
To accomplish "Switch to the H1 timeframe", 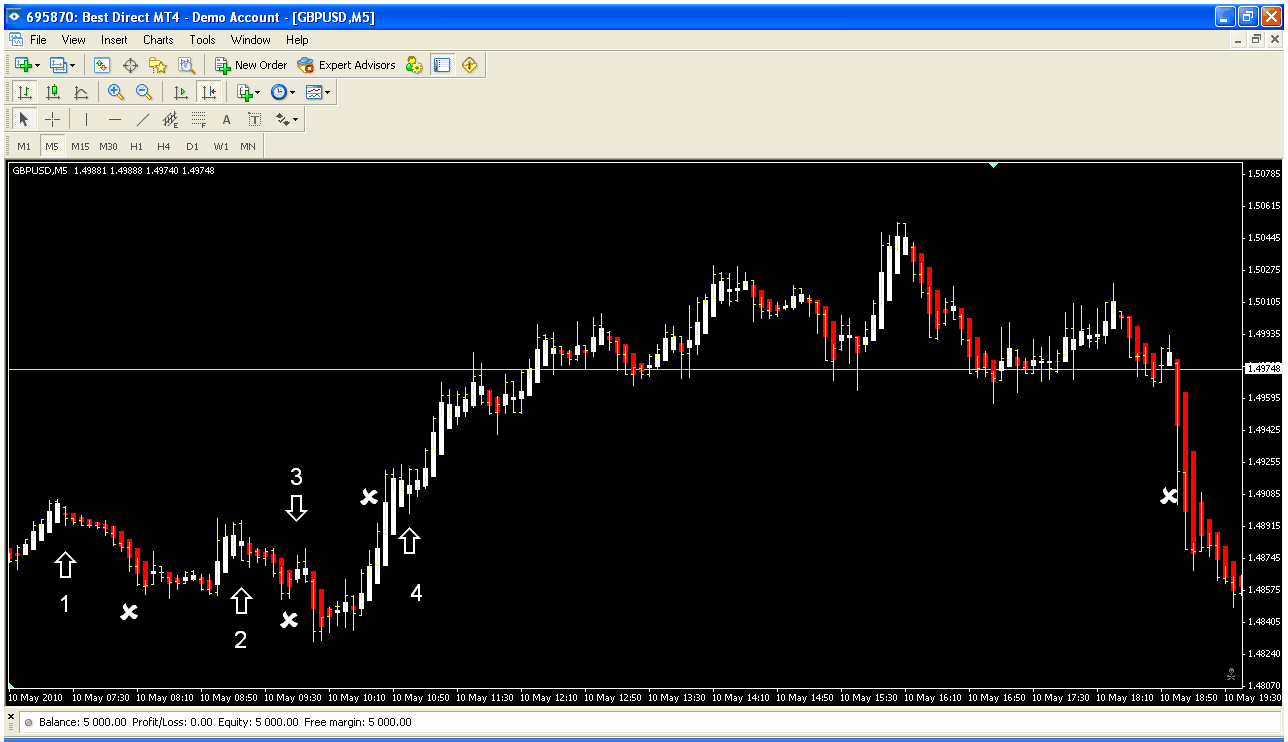I will [x=136, y=146].
